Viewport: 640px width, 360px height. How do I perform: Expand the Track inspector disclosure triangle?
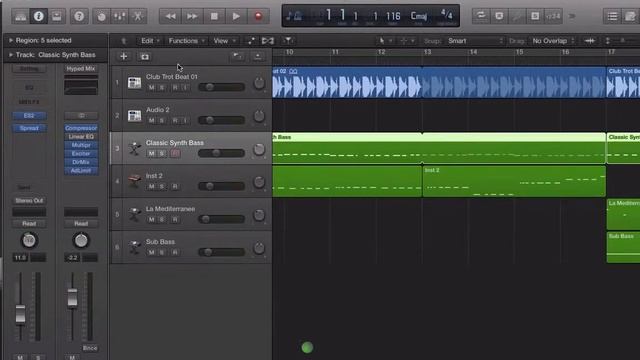(11, 55)
